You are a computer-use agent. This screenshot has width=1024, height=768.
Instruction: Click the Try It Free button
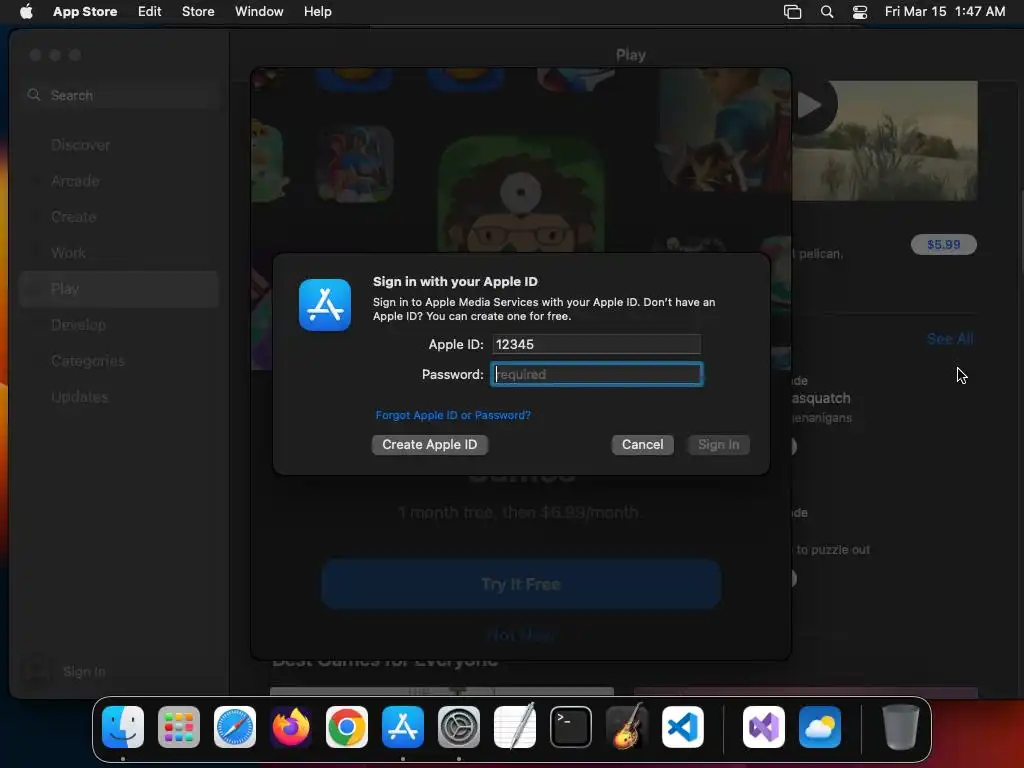coord(521,584)
